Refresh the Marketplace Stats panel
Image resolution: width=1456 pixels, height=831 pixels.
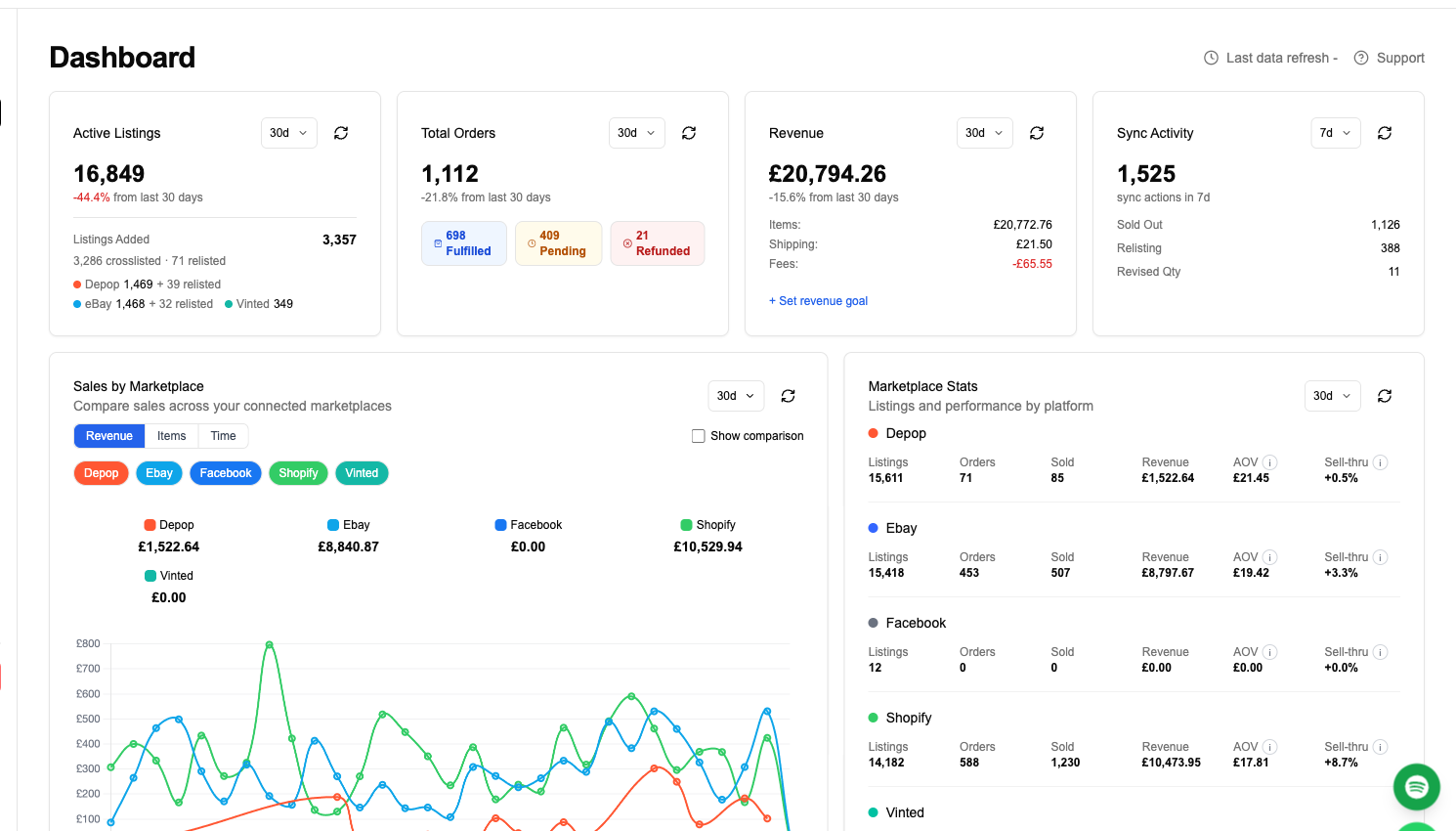(x=1384, y=396)
